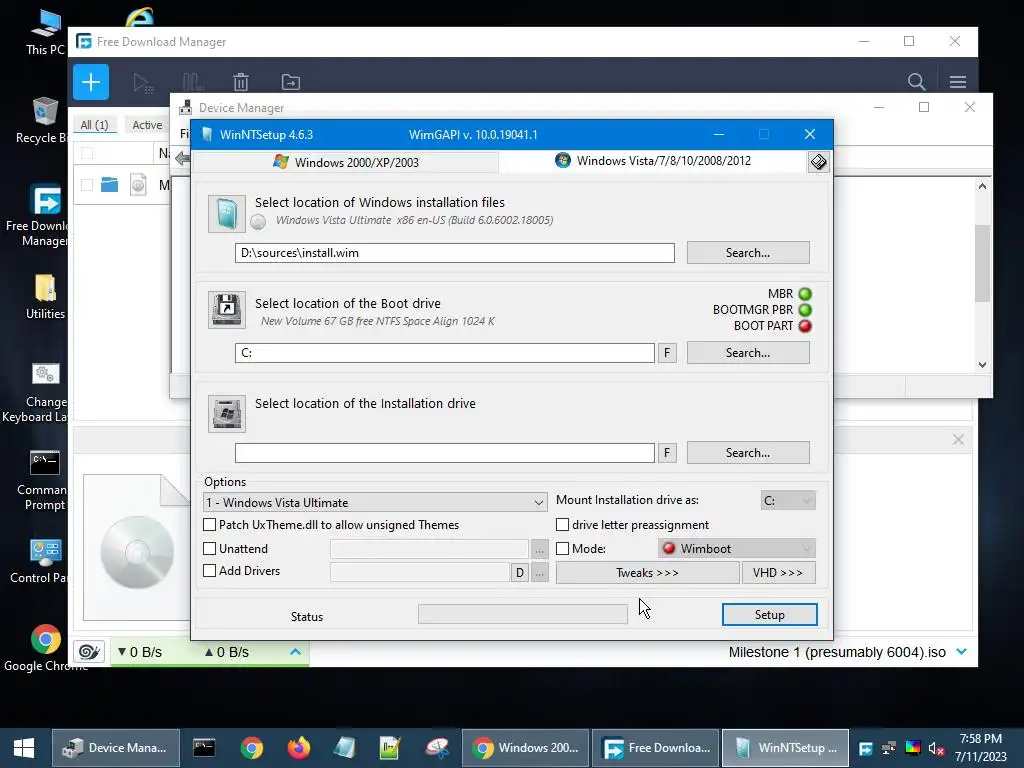This screenshot has height=768, width=1024.
Task: Click the move to folder icon
Action: coord(291,82)
